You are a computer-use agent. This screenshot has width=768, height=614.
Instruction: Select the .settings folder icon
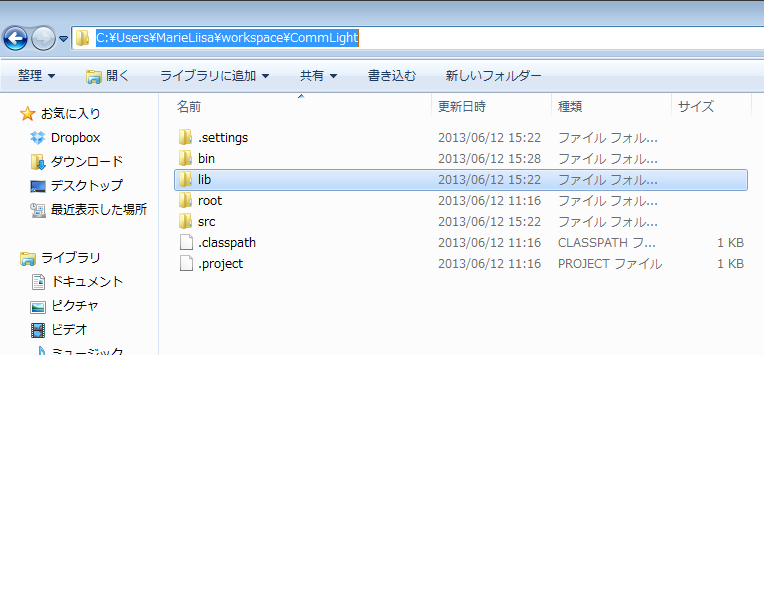click(x=185, y=137)
